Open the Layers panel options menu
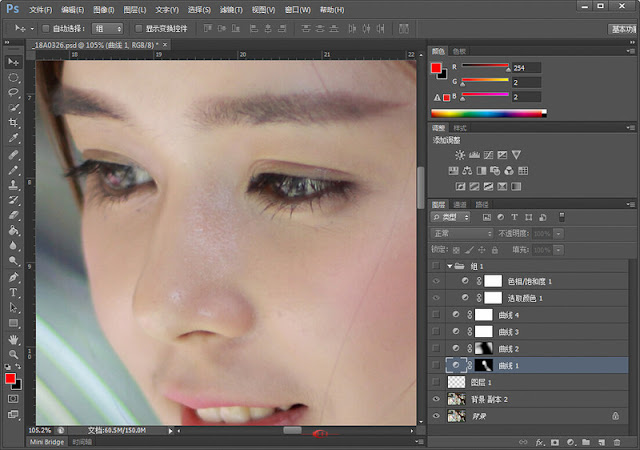 pyautogui.click(x=631, y=204)
